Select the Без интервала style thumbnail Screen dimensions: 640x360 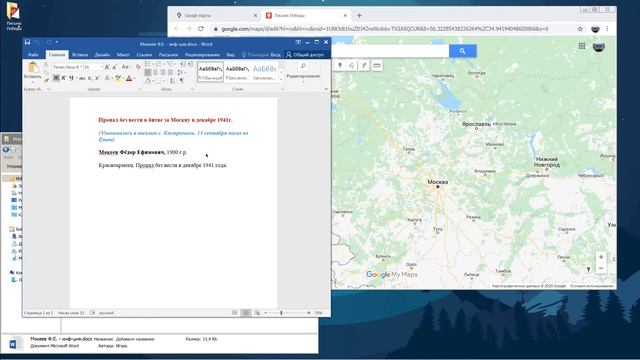[237, 72]
